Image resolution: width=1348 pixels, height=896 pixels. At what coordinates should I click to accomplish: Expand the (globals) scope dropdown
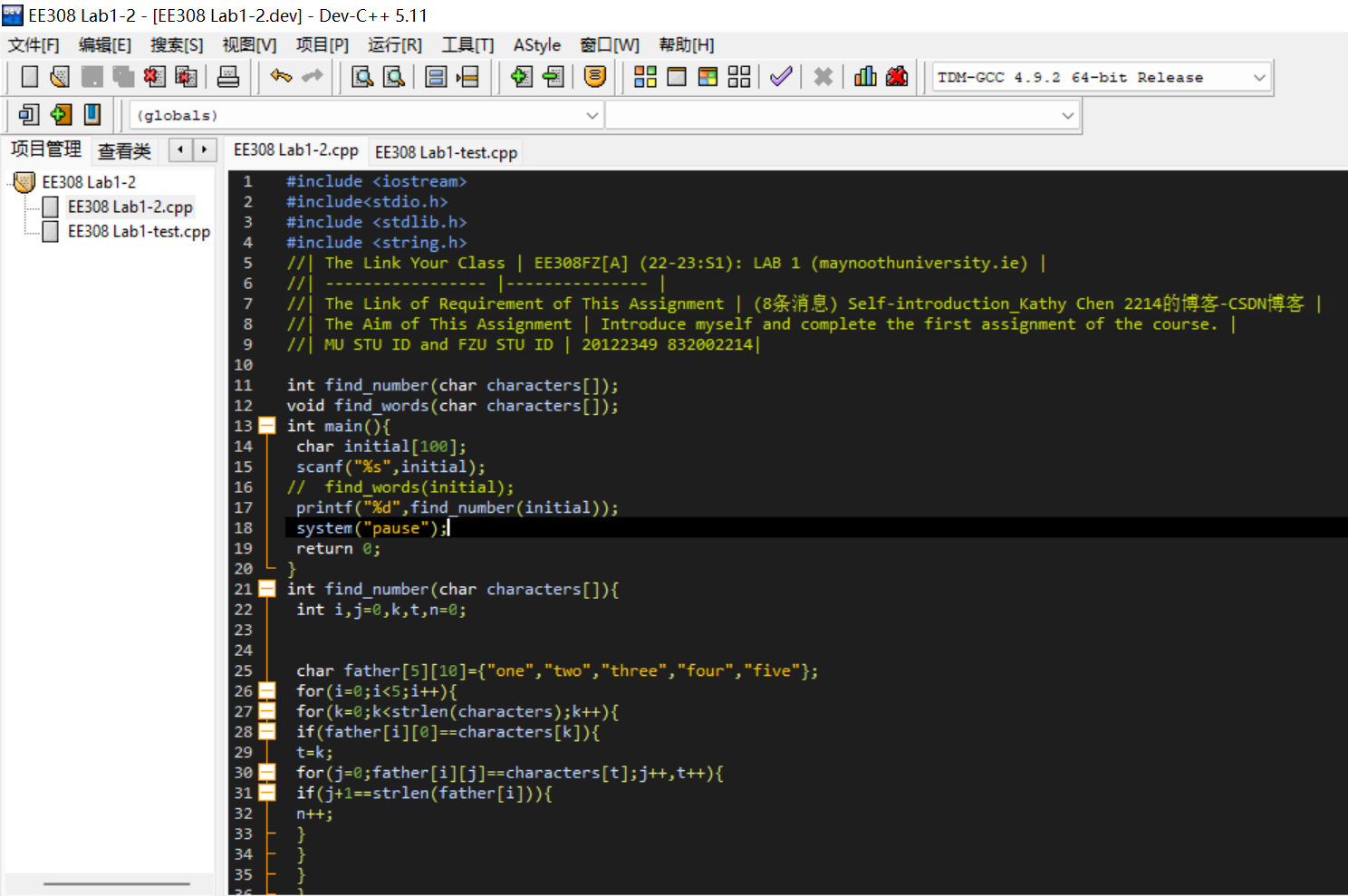click(592, 116)
